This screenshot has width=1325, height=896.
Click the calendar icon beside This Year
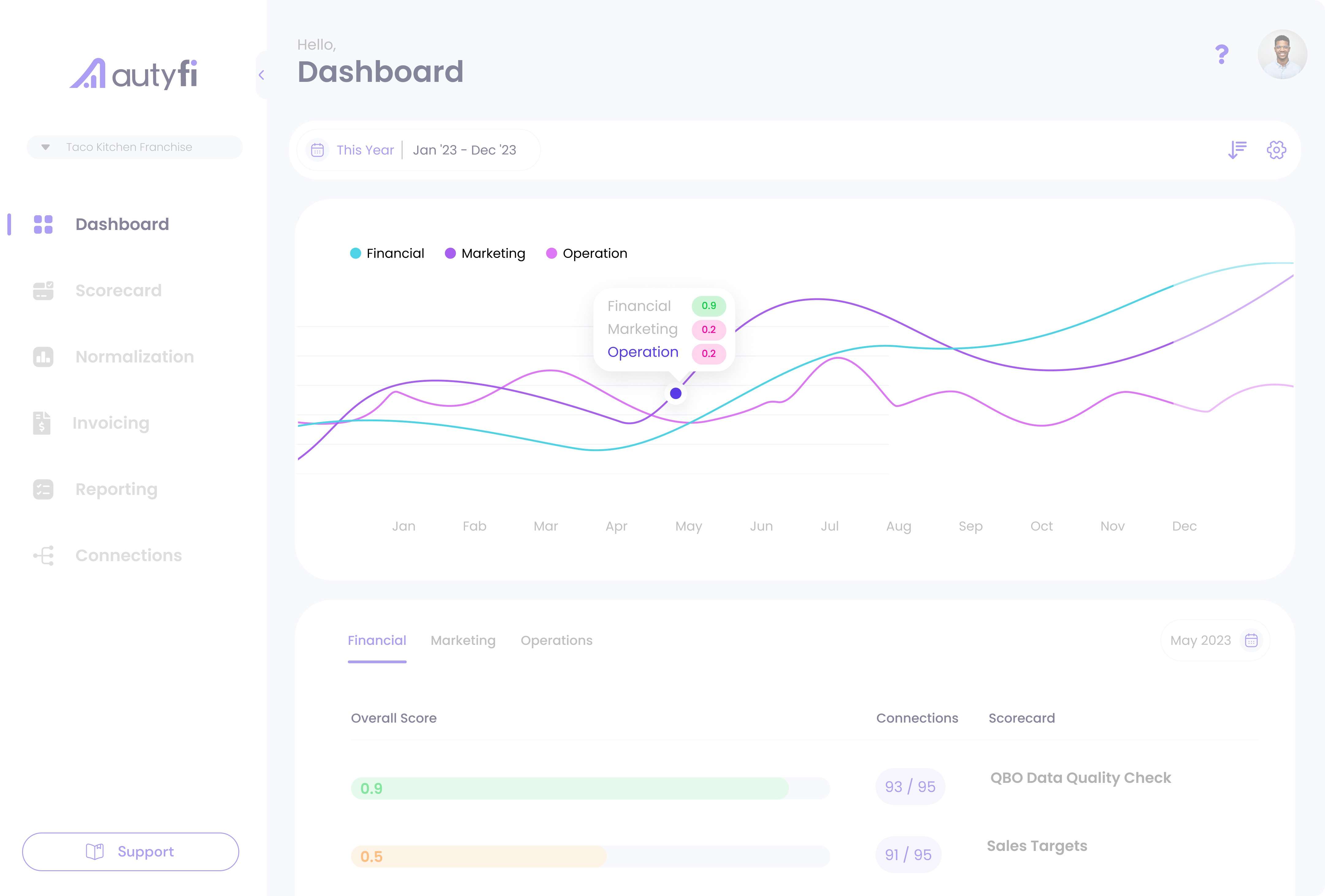pos(317,150)
